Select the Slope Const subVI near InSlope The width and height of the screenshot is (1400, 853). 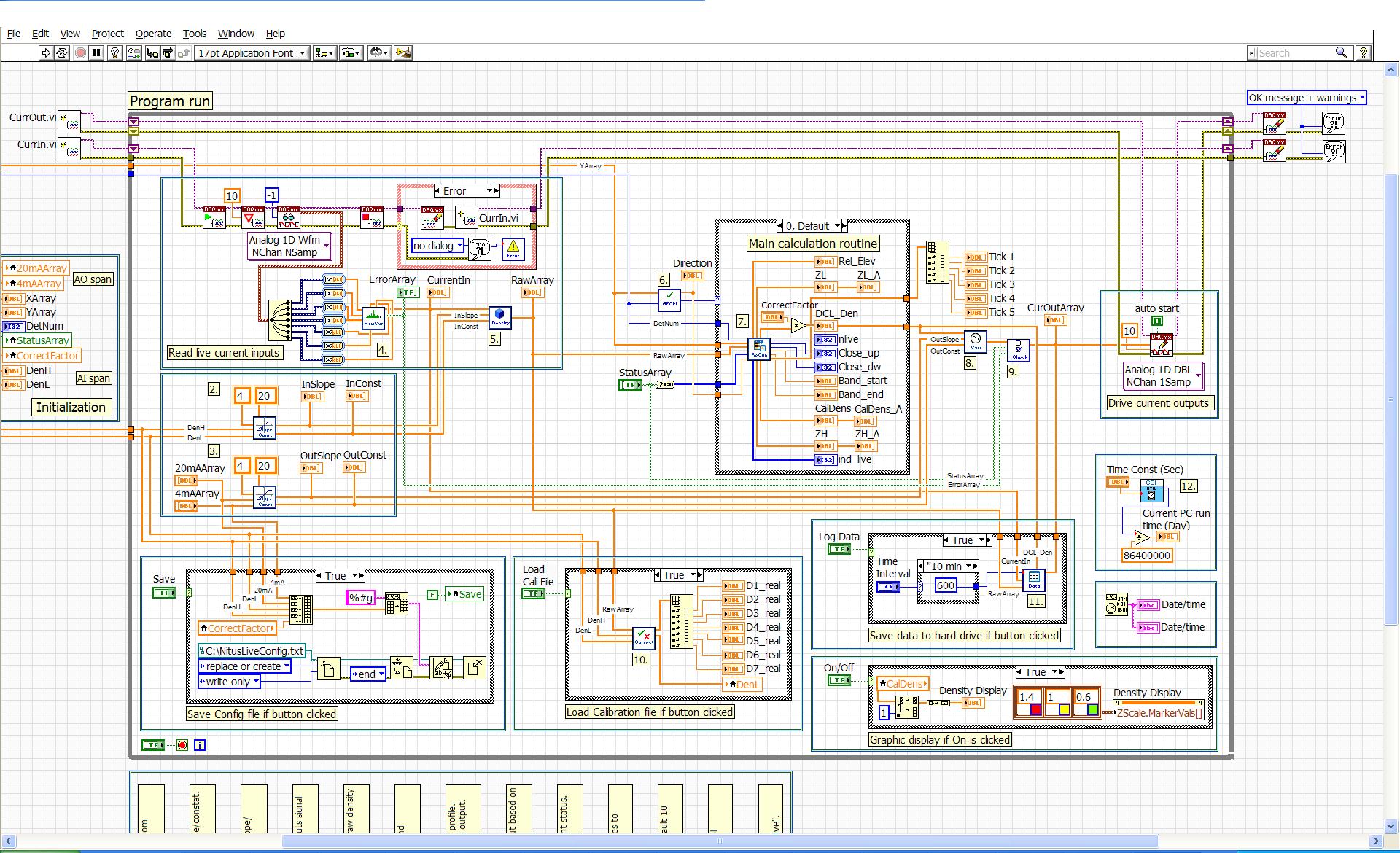(265, 427)
